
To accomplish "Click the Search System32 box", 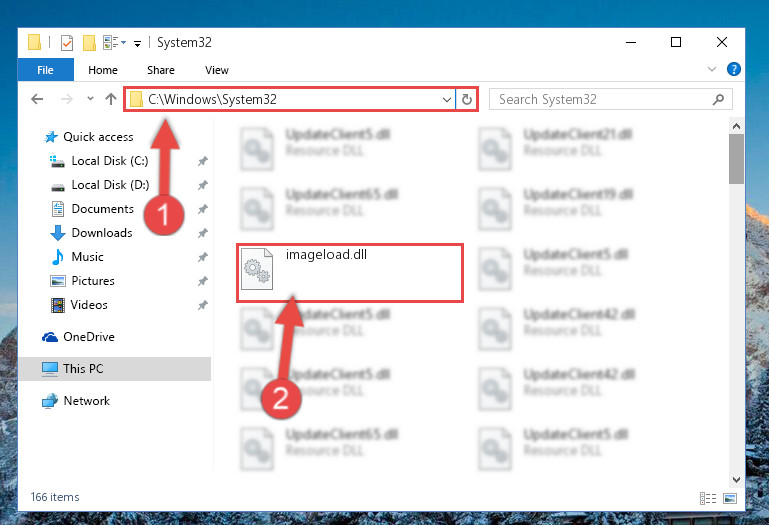I will tap(611, 99).
